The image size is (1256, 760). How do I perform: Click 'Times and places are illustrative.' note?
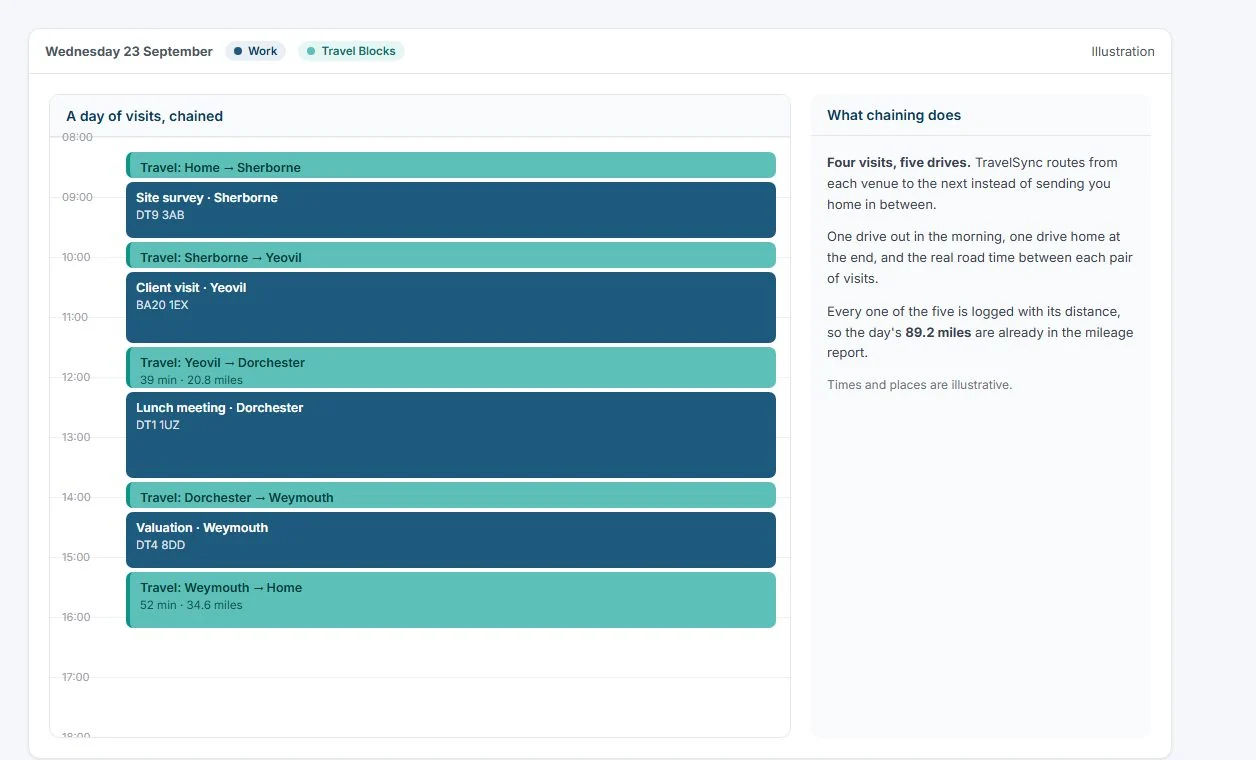(x=920, y=385)
